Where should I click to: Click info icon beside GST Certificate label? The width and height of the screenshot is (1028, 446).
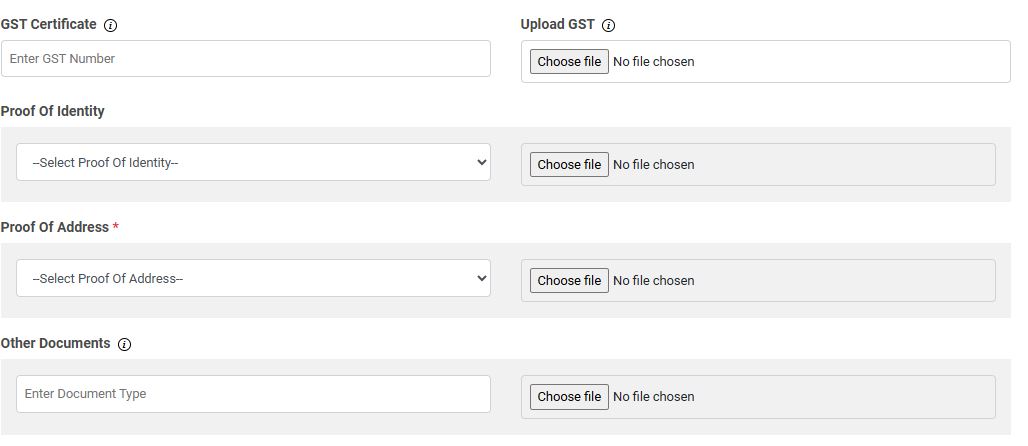point(111,26)
